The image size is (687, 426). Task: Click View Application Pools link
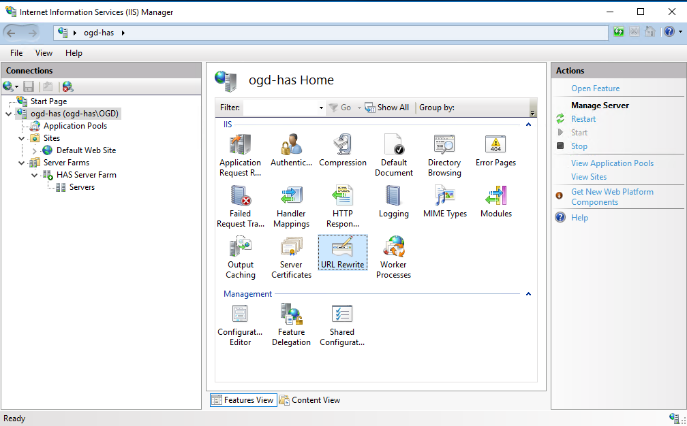[x=612, y=163]
